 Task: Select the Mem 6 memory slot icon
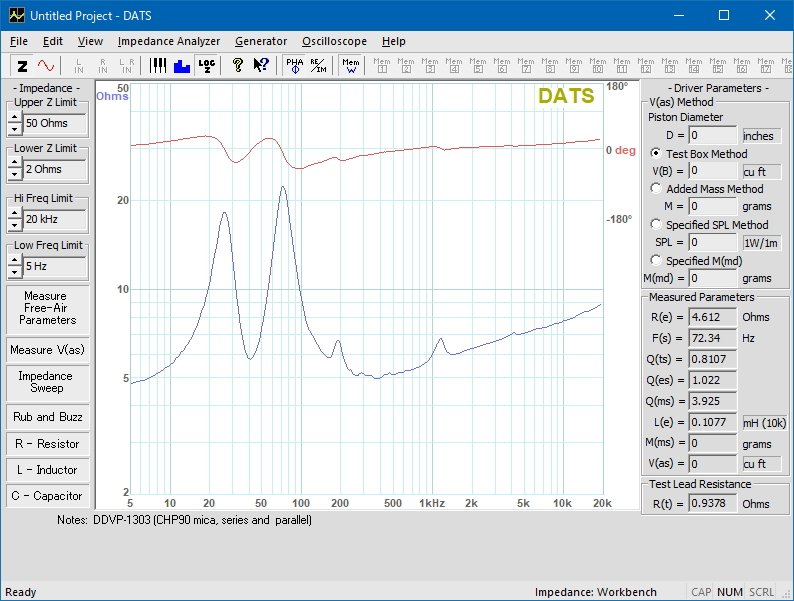coord(501,66)
